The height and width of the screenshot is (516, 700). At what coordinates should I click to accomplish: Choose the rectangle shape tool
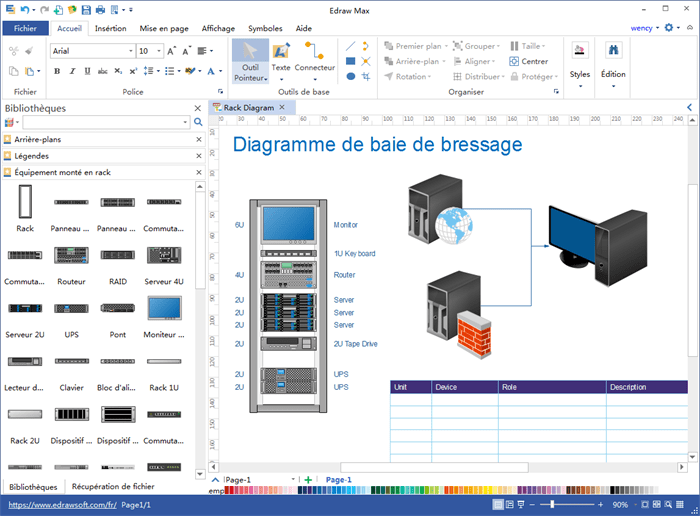[x=350, y=61]
